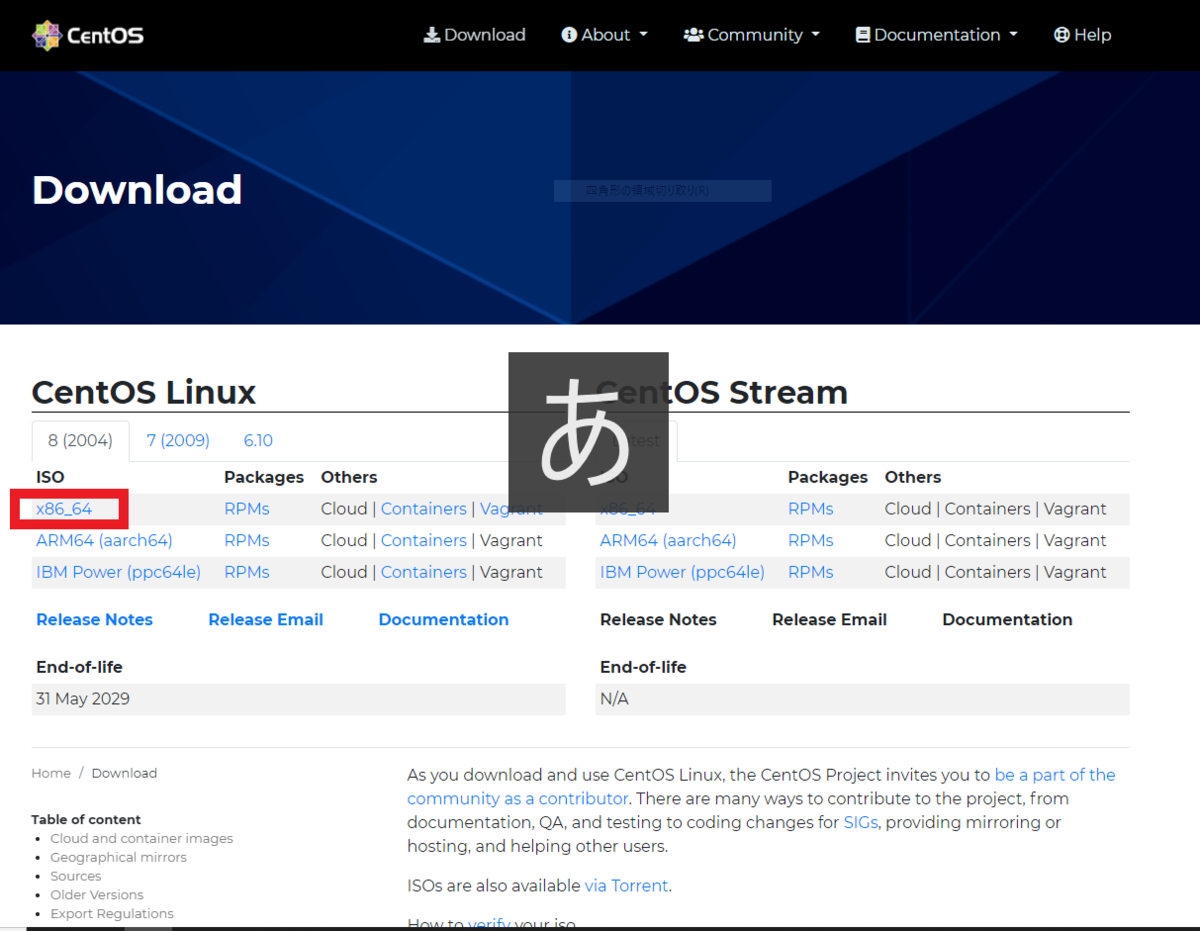Click the 'Download' page title in banner
1200x931 pixels.
point(137,190)
